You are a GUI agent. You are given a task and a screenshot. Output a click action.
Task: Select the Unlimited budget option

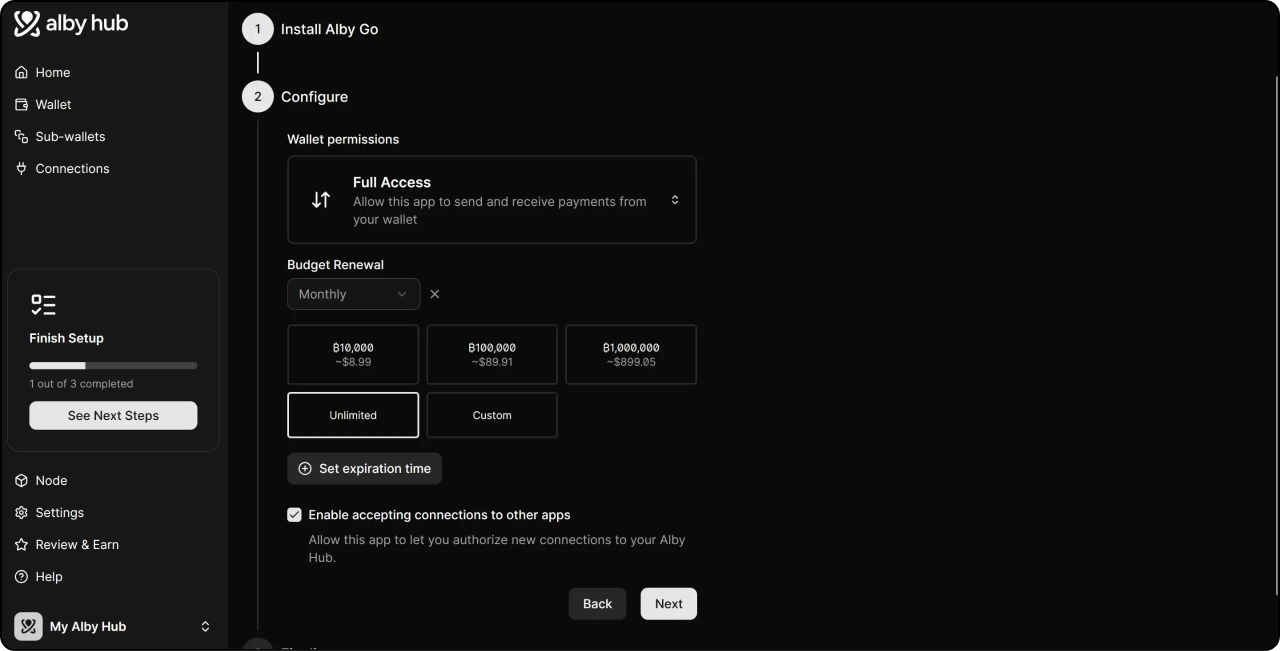tap(353, 415)
